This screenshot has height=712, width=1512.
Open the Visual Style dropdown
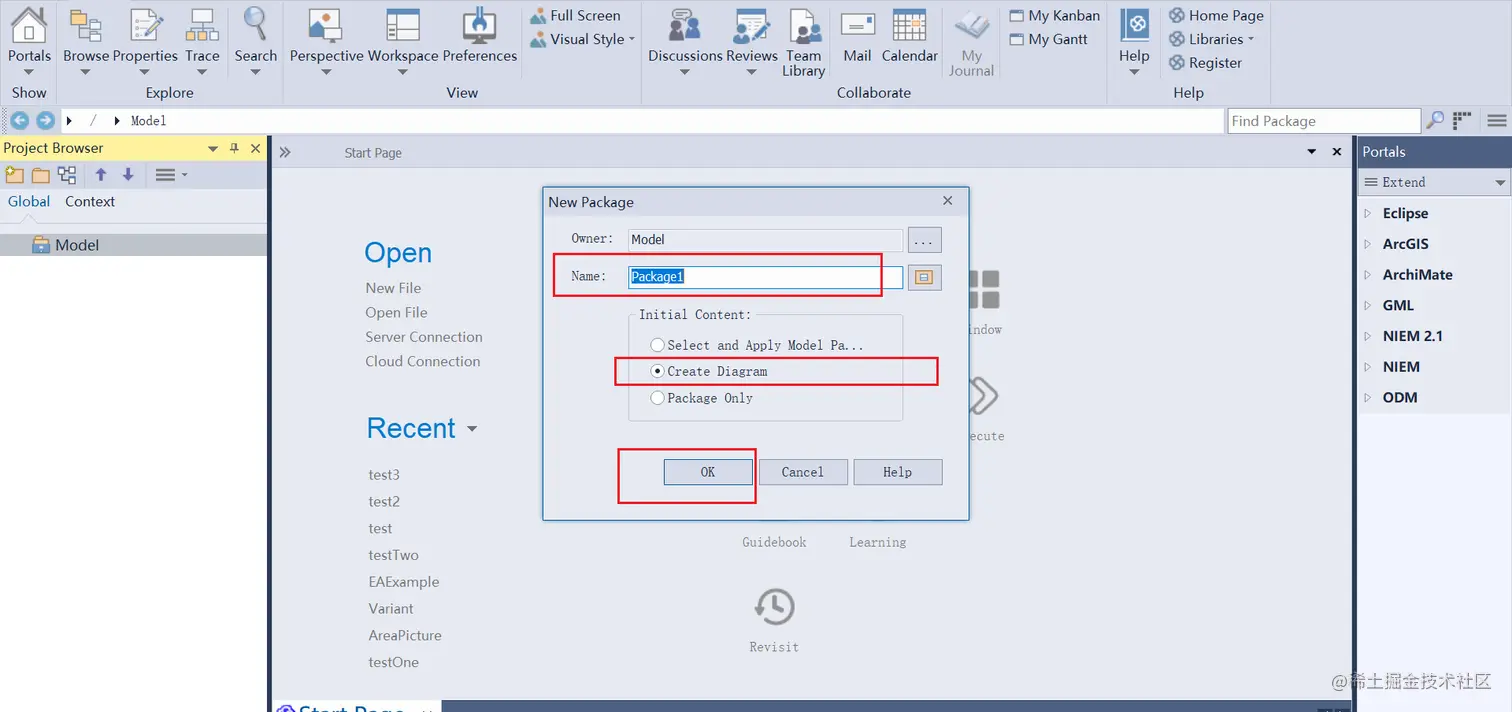pyautogui.click(x=582, y=39)
